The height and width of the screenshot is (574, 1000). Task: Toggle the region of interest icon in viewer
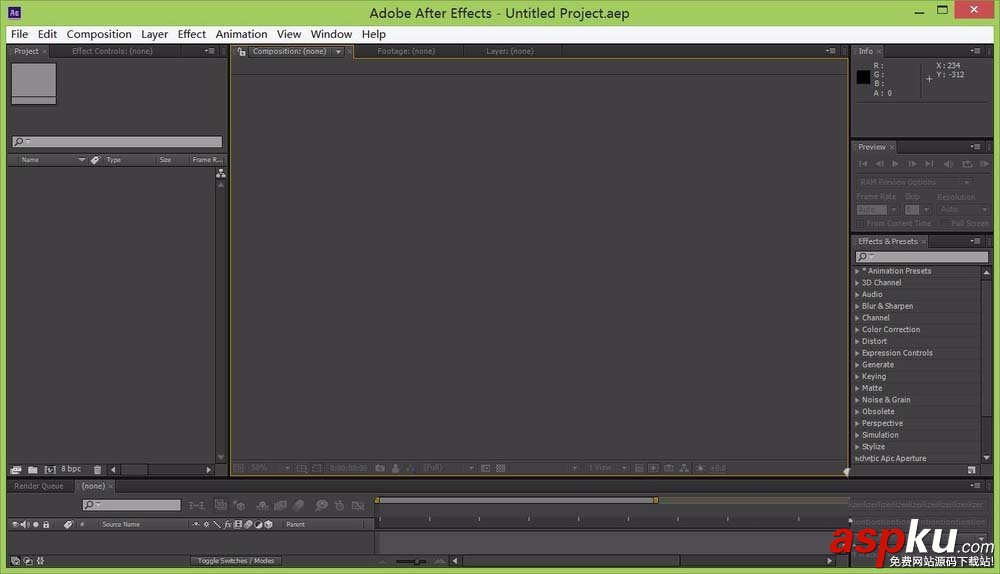(485, 468)
